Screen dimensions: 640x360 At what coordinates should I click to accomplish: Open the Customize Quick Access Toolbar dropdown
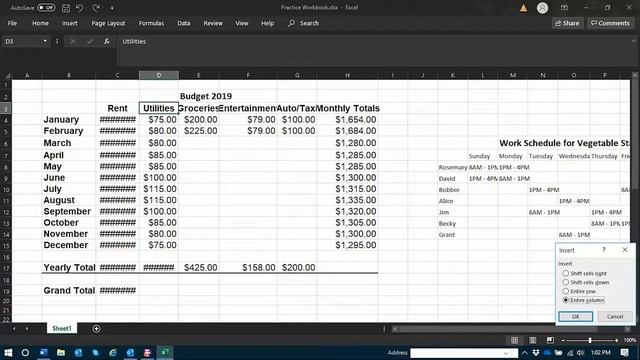coord(112,8)
